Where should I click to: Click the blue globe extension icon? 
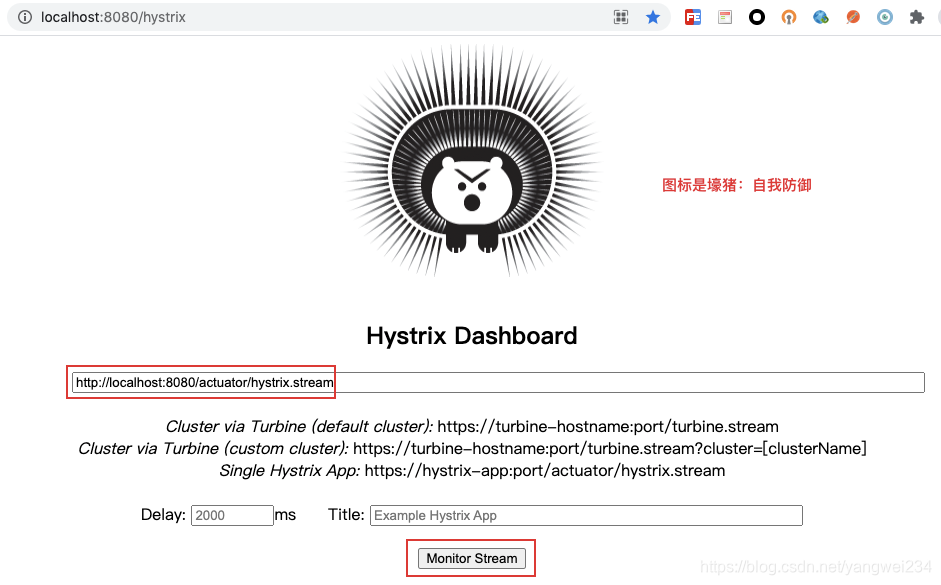[x=820, y=17]
